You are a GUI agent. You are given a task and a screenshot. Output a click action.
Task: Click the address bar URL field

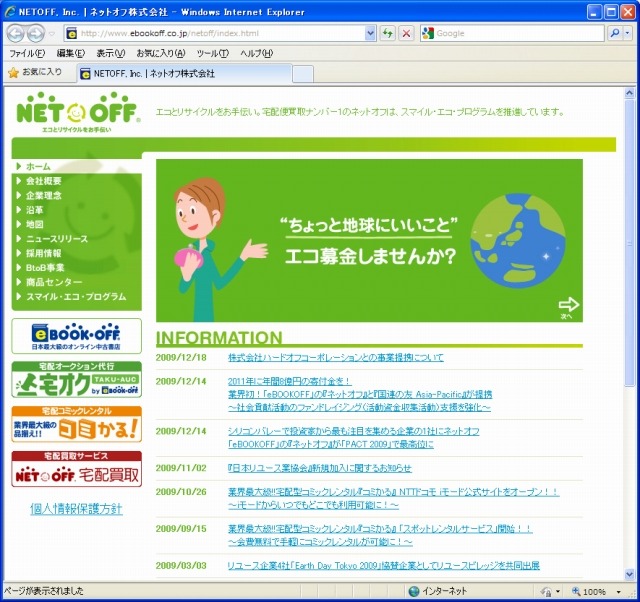click(220, 33)
